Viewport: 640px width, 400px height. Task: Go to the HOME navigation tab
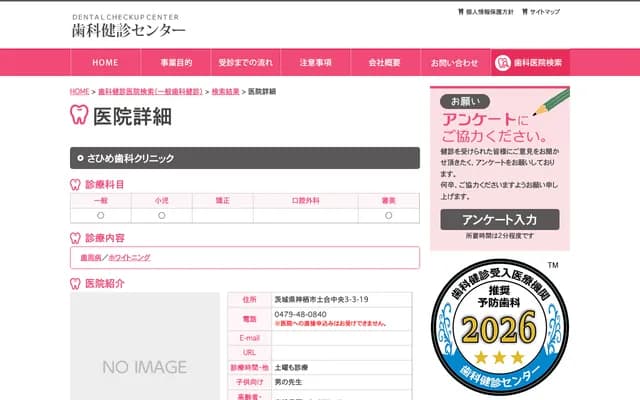coord(105,63)
